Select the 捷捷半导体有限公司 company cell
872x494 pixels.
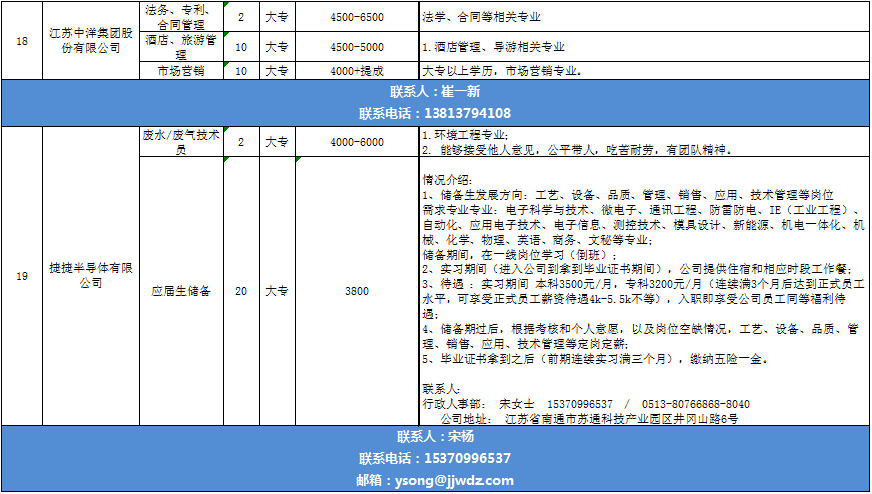[x=91, y=276]
